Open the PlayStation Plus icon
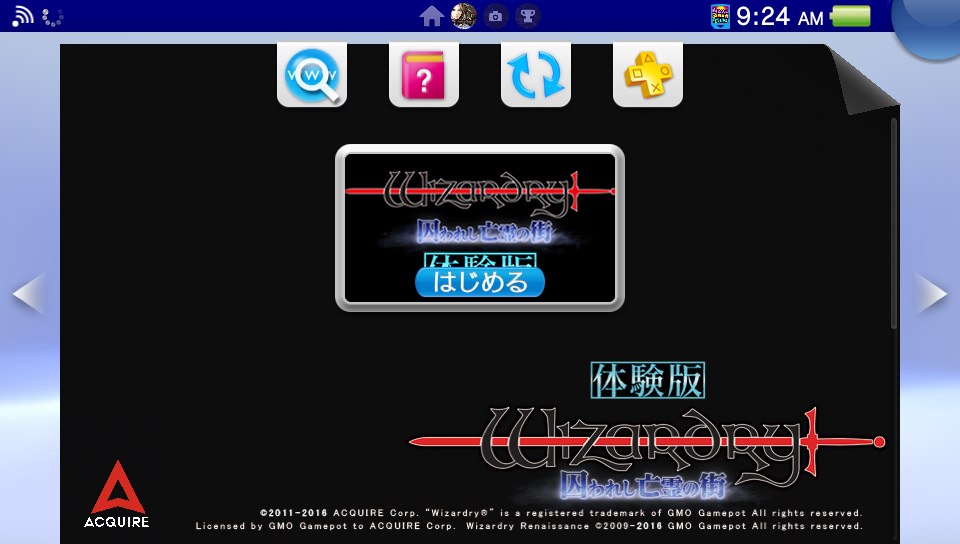960x544 pixels. tap(648, 75)
